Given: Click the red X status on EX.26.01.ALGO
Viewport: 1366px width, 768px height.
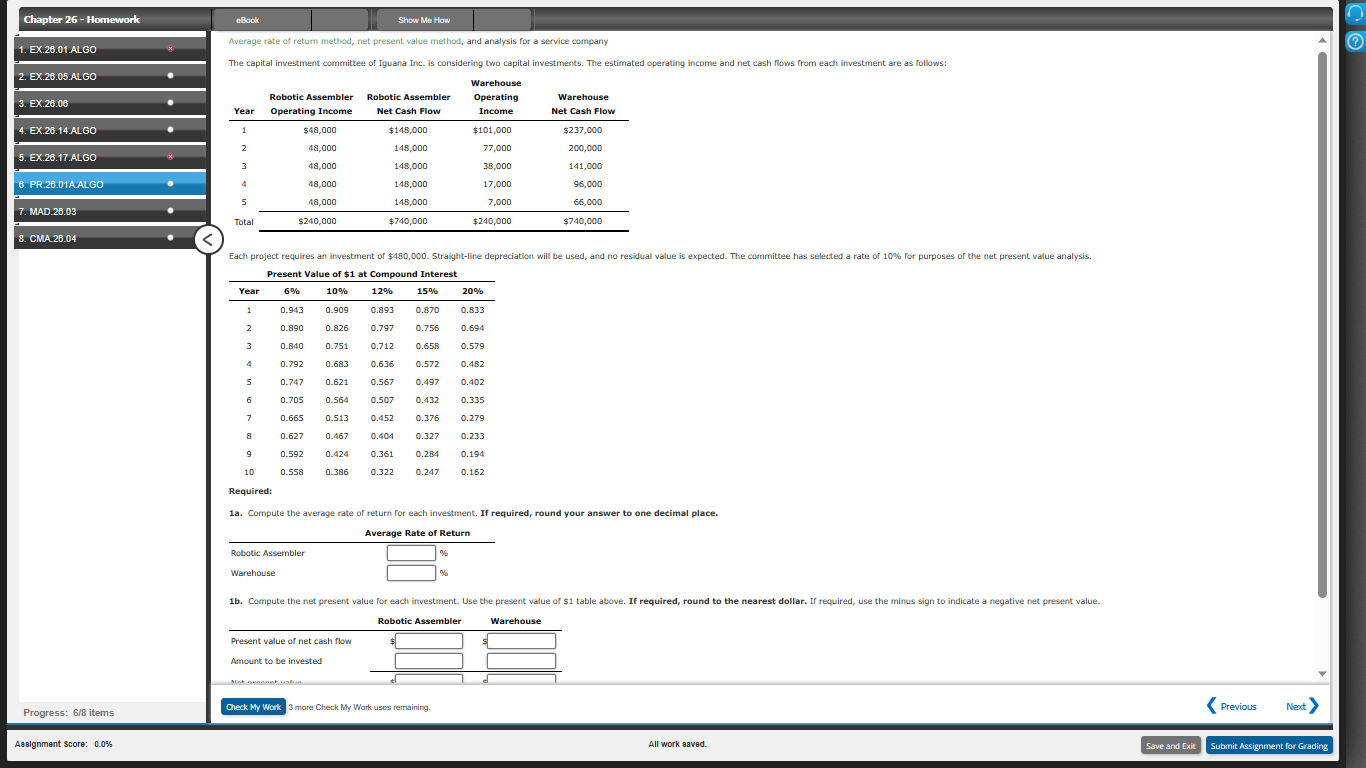Looking at the screenshot, I should 171,48.
